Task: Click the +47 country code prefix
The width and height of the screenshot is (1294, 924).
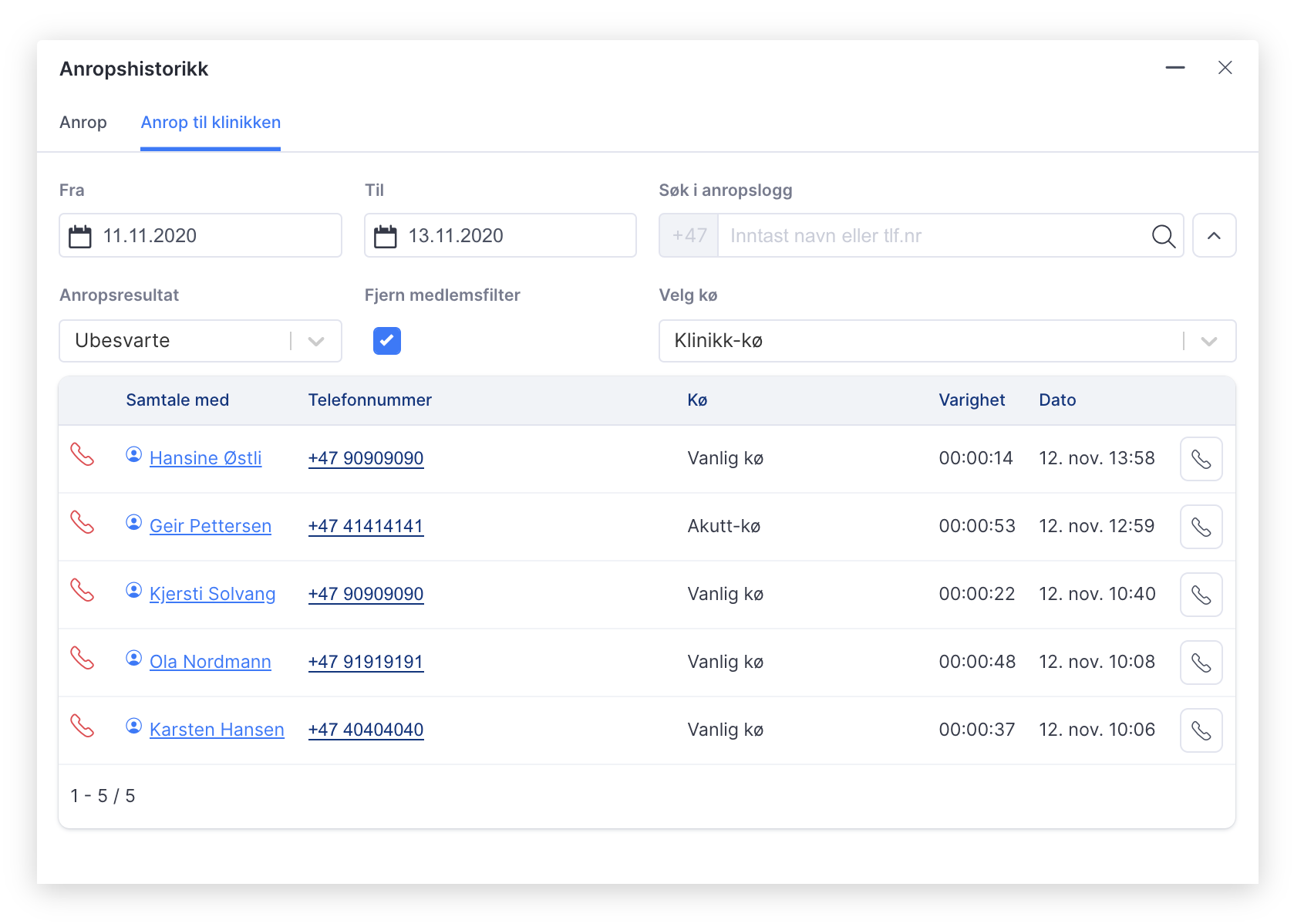Action: 689,235
